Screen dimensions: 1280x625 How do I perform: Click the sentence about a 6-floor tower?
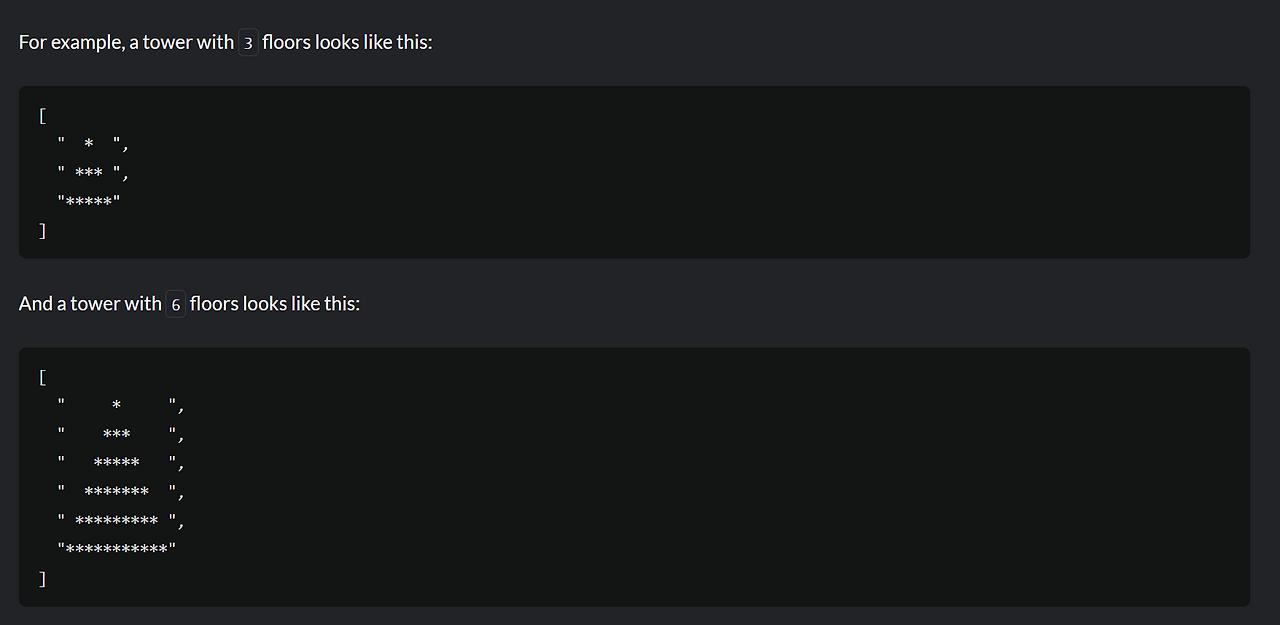(189, 304)
